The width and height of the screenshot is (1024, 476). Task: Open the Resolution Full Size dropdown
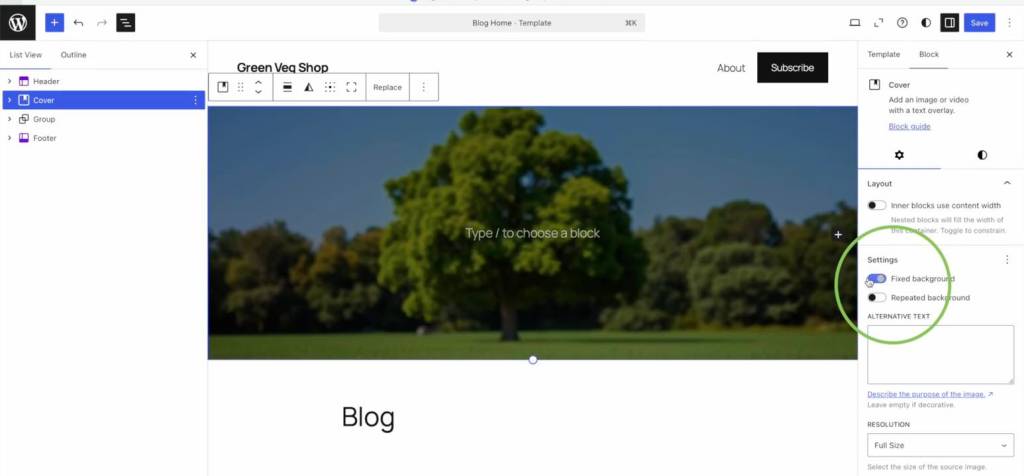940,445
